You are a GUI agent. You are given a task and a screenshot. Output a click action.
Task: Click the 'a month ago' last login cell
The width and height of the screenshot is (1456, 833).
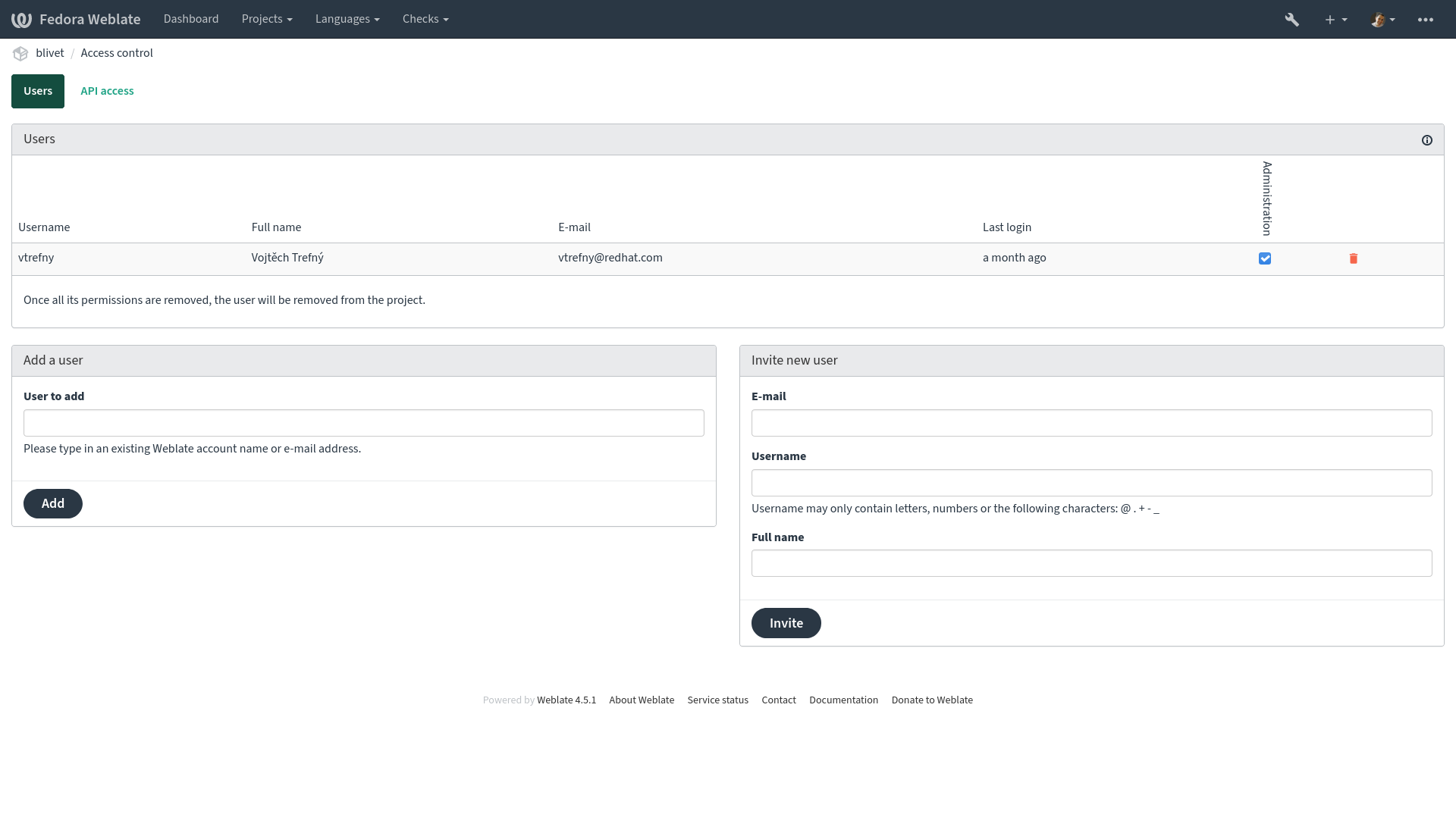tap(1015, 258)
